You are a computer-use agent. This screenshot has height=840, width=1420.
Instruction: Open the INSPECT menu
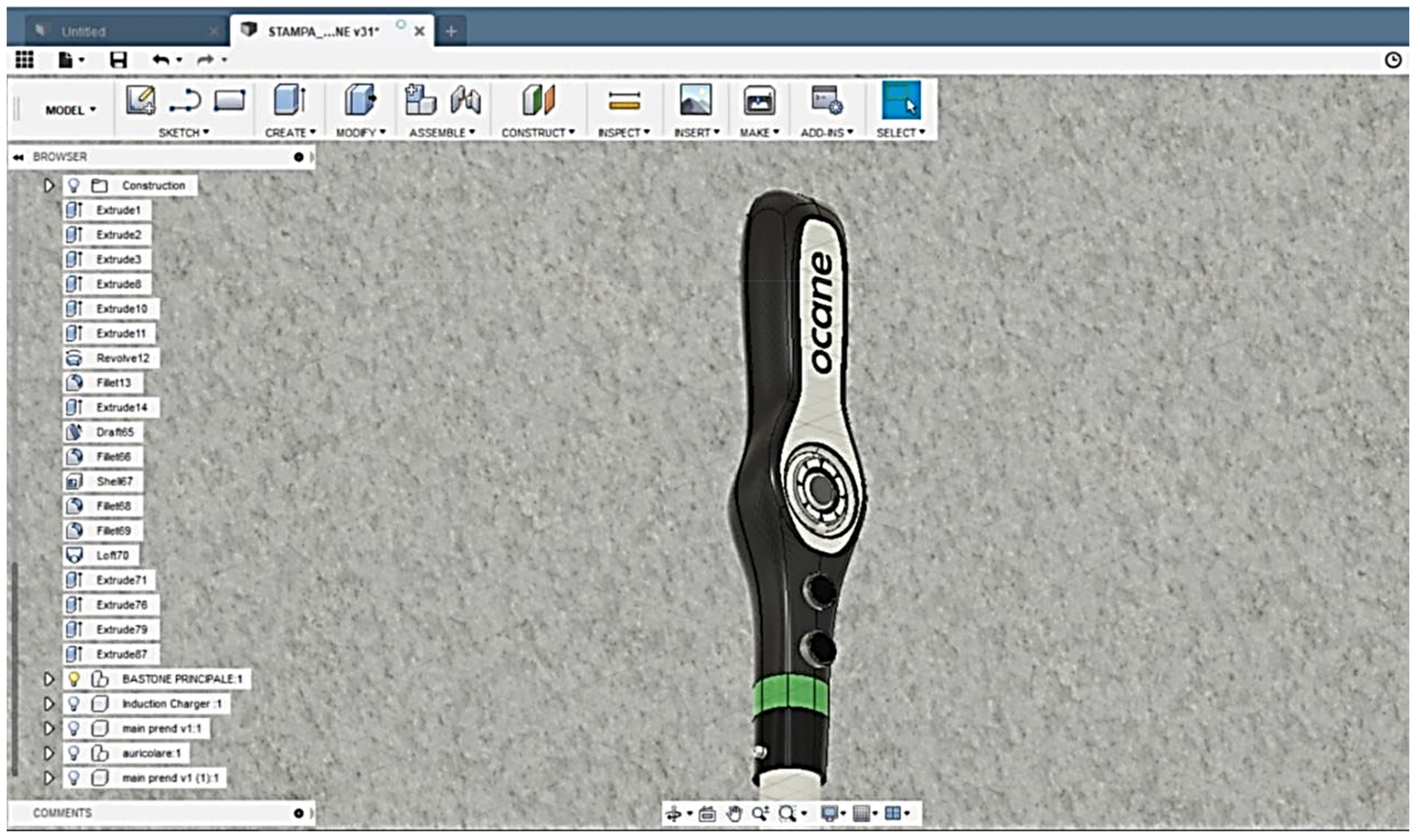tap(624, 133)
